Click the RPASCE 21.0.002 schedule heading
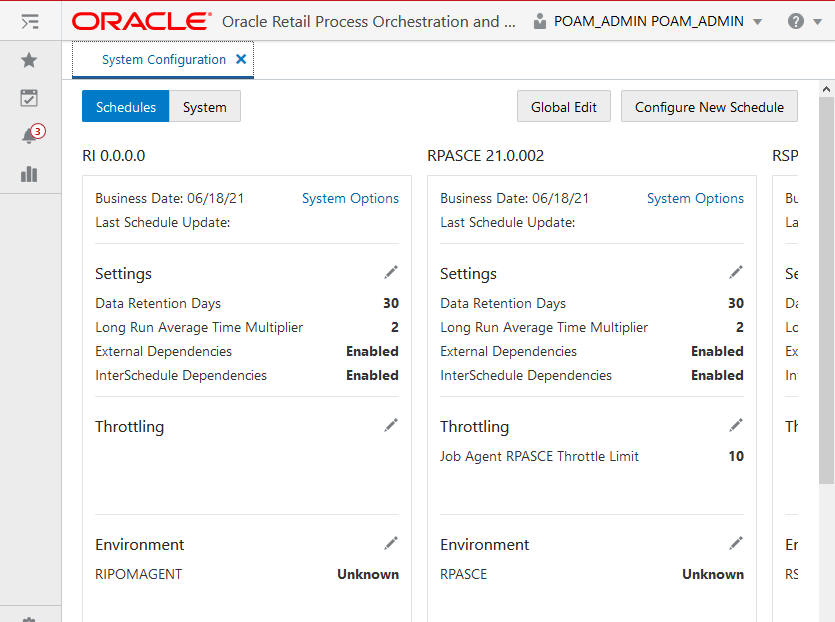835x622 pixels. [486, 156]
